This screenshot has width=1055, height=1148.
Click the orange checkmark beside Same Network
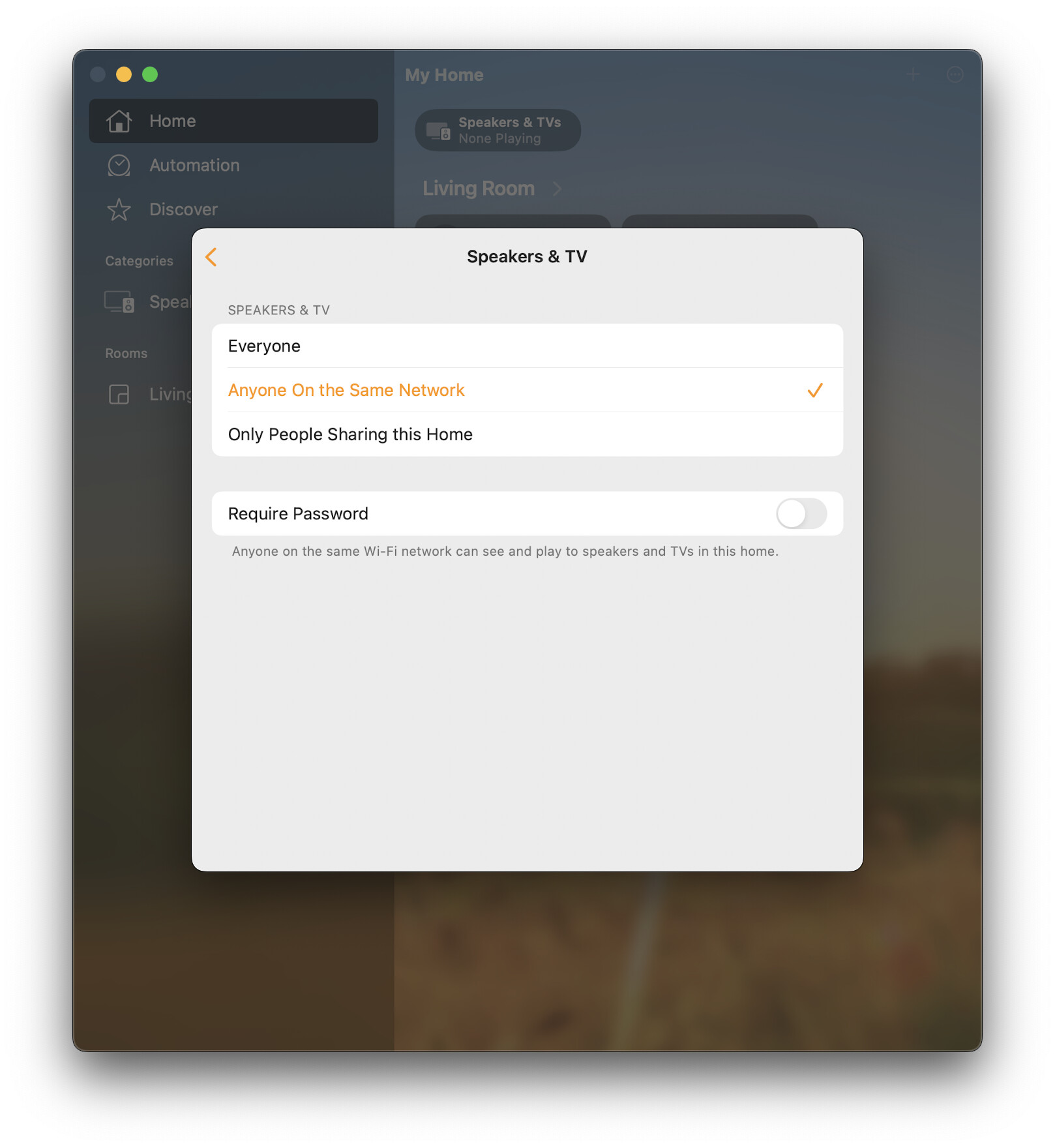(x=815, y=390)
